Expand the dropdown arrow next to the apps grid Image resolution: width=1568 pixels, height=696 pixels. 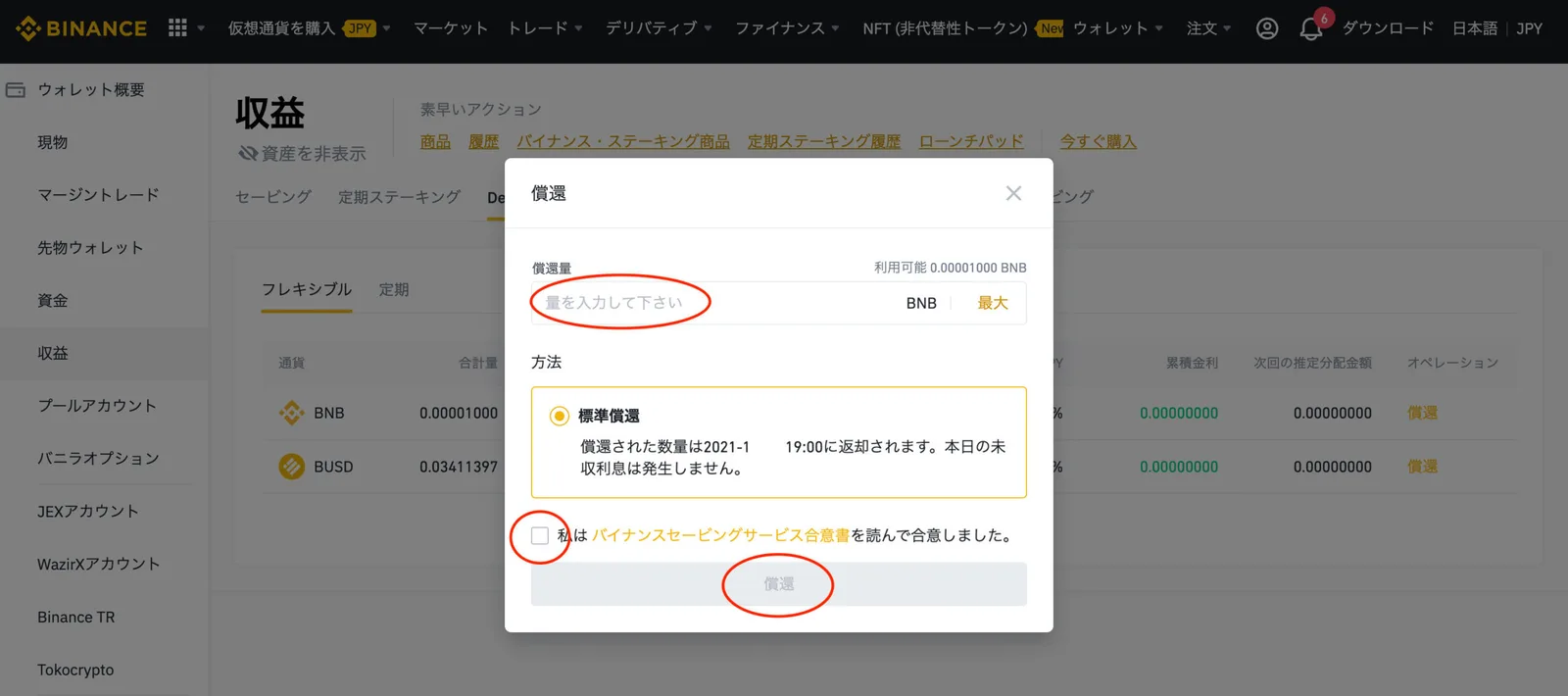(201, 28)
